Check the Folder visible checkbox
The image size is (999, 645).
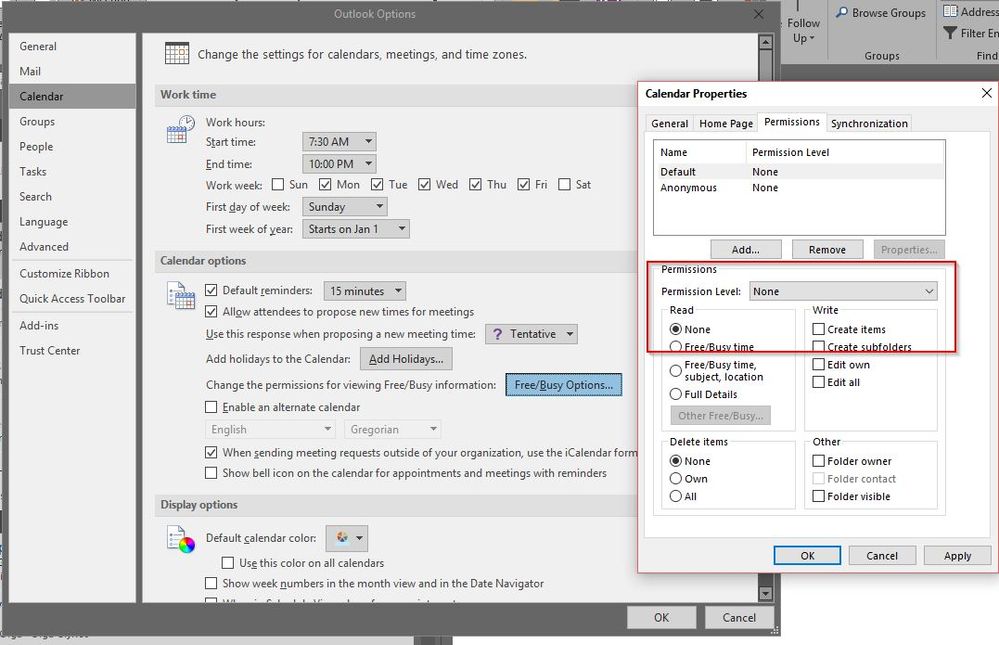pos(819,496)
